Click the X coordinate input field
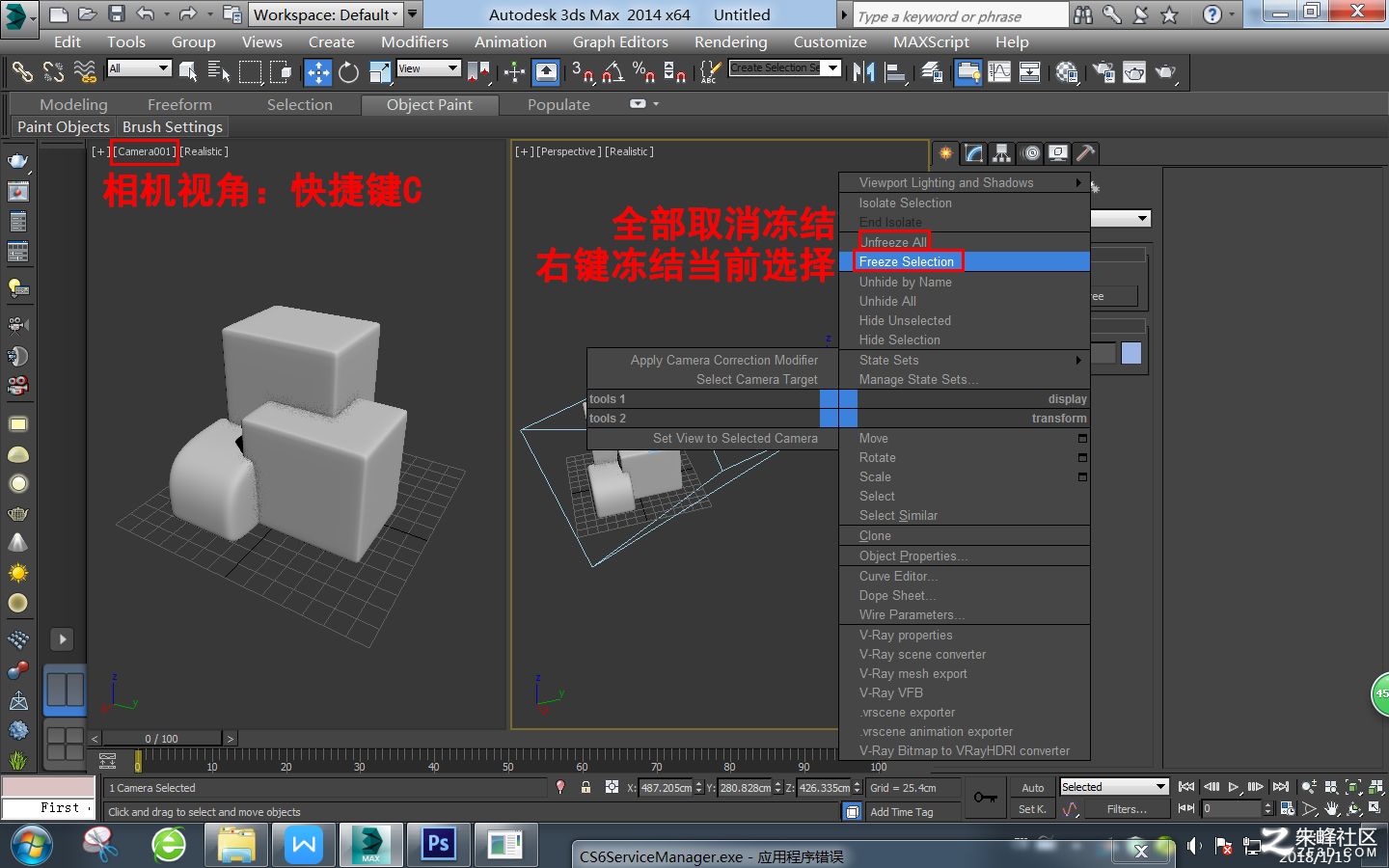 (667, 787)
